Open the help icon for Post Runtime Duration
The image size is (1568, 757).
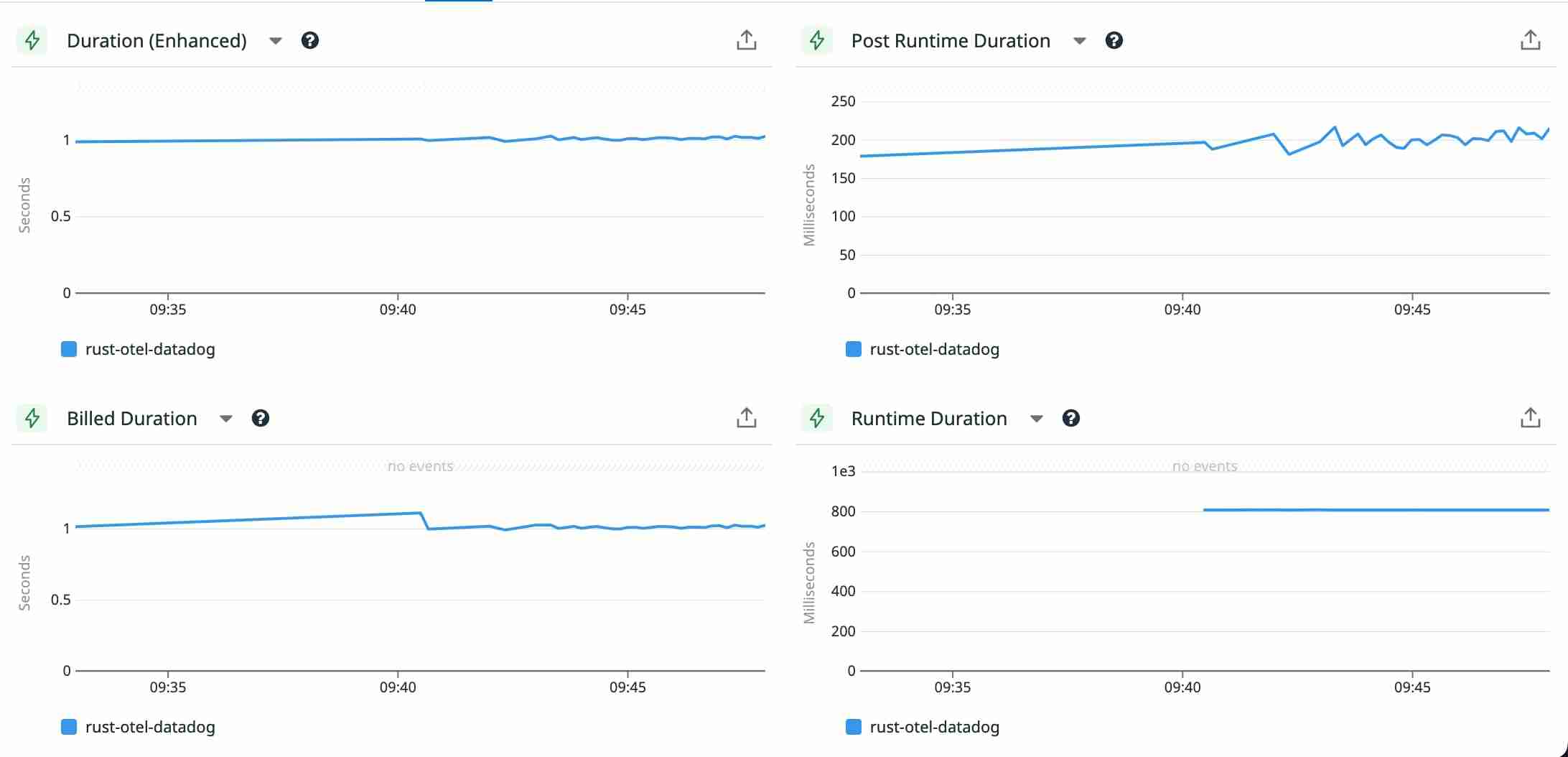click(1115, 41)
